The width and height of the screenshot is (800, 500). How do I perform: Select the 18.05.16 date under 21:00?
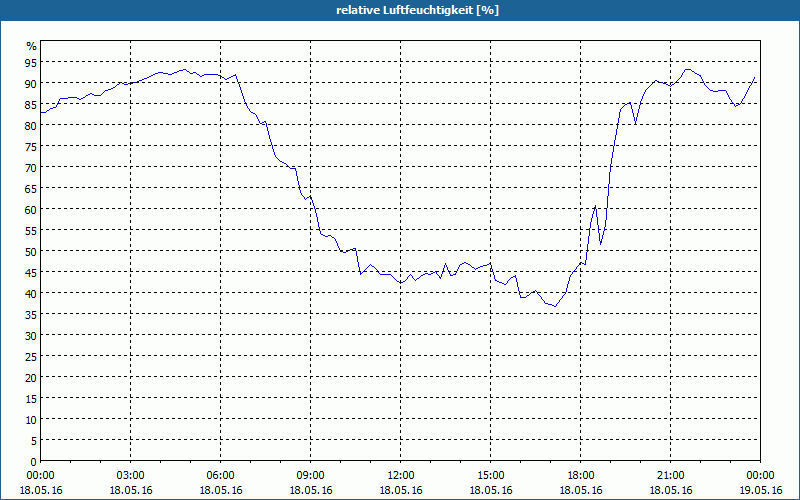coord(671,490)
